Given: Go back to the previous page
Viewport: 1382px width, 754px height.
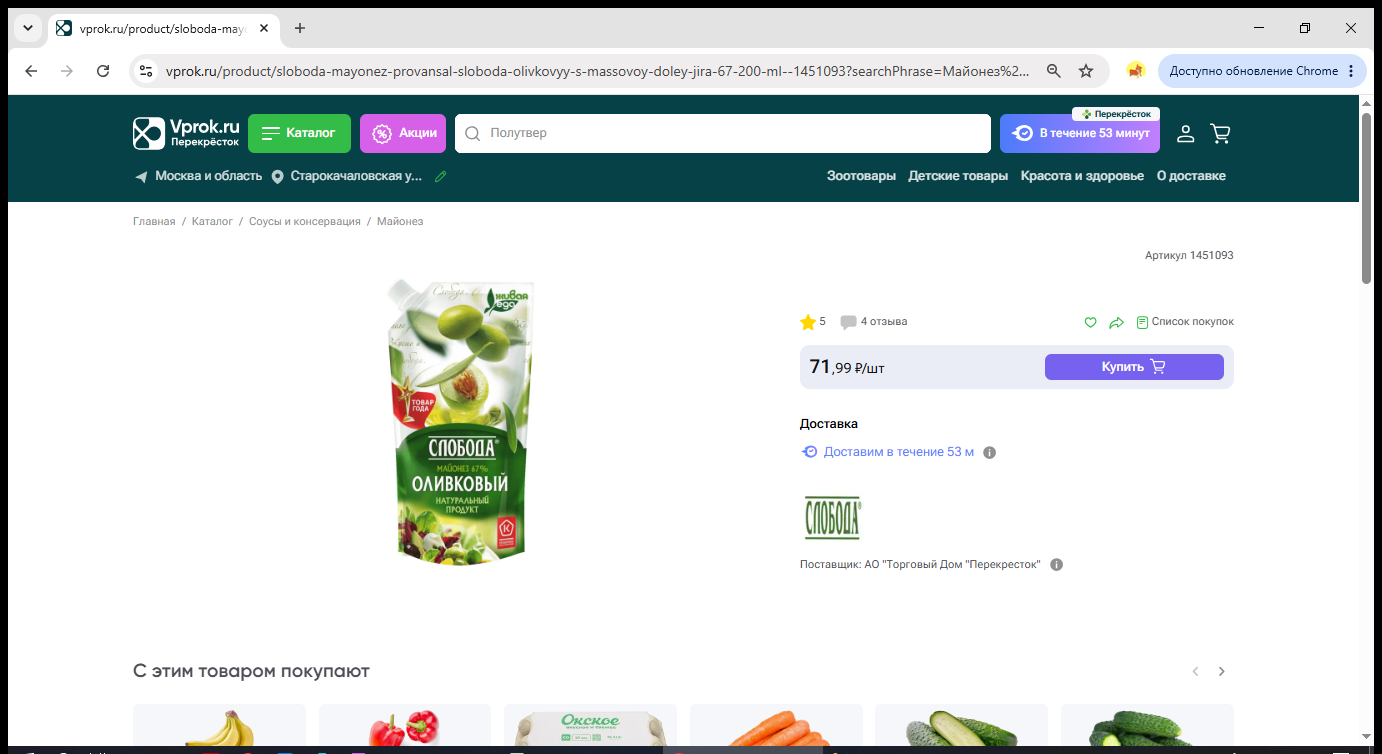Looking at the screenshot, I should coord(31,71).
